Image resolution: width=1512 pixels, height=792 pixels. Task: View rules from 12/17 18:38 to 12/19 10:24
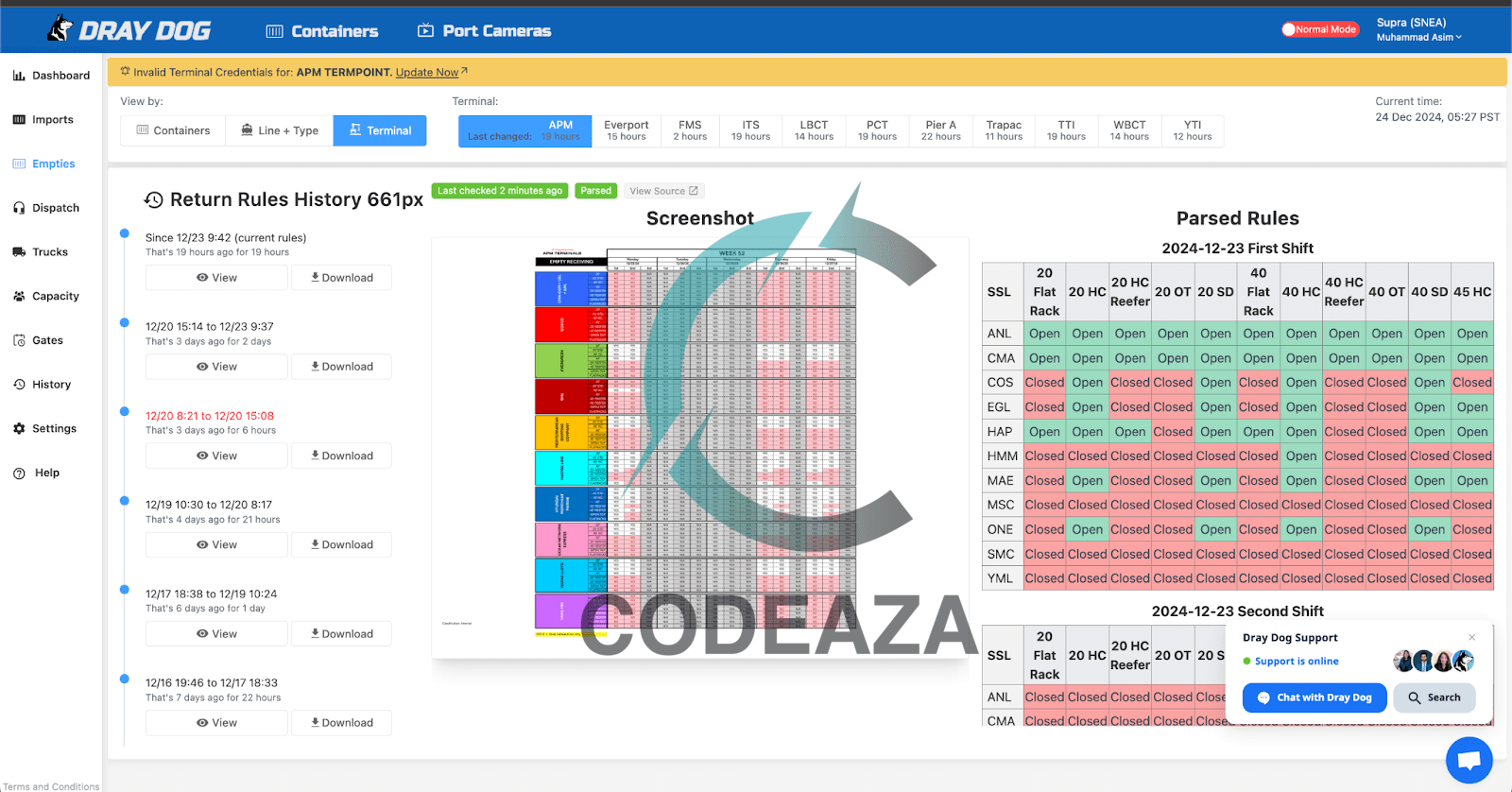click(216, 634)
